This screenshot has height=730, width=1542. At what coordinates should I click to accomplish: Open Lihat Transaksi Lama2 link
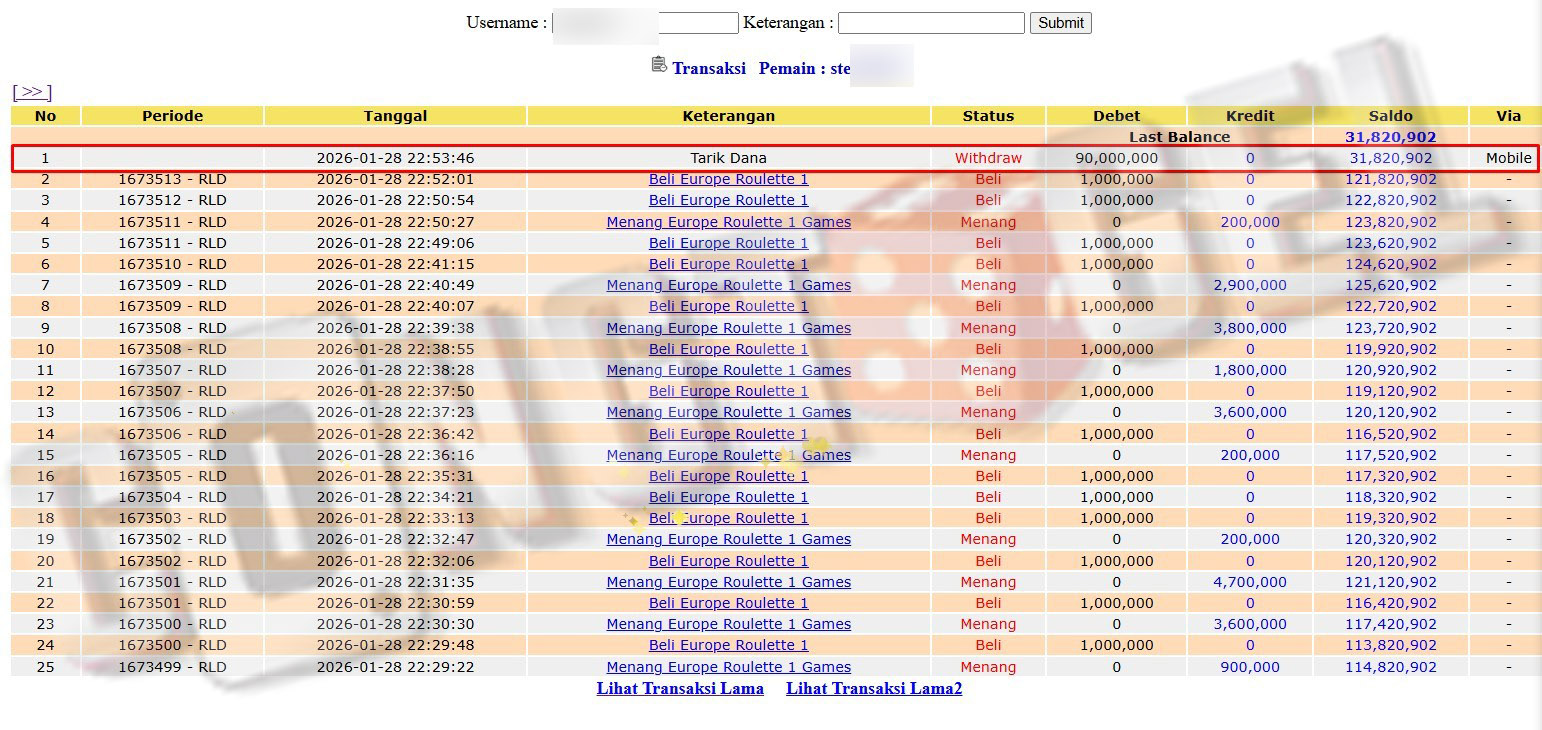tap(874, 689)
